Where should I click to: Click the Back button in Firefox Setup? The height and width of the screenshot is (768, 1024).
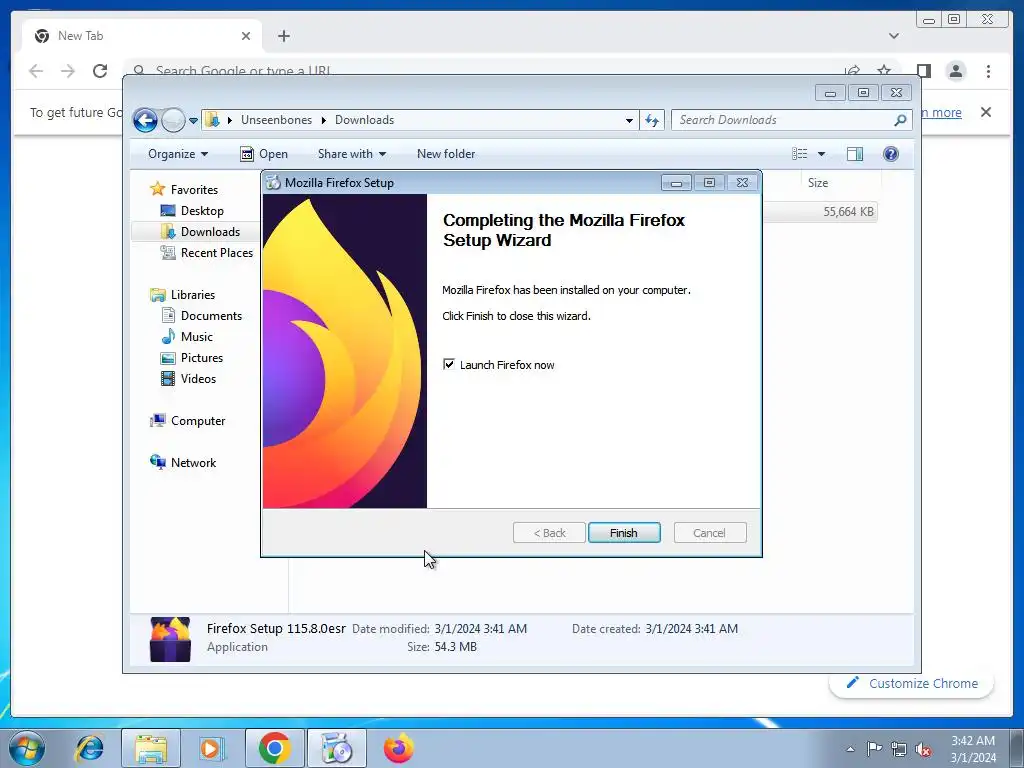(549, 533)
